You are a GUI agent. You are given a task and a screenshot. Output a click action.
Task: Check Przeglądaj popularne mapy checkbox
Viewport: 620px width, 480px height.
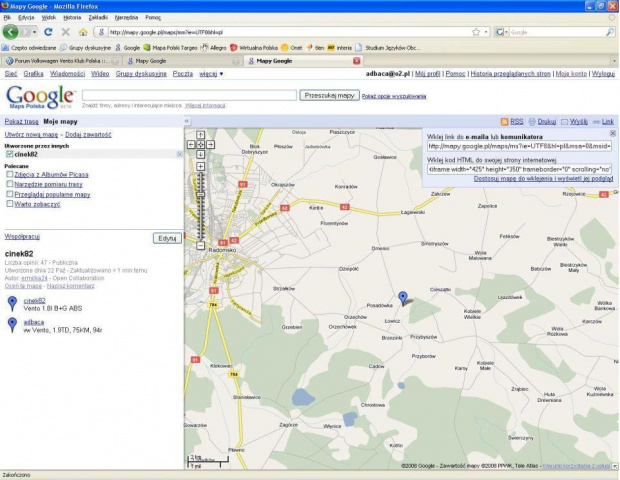tap(10, 194)
